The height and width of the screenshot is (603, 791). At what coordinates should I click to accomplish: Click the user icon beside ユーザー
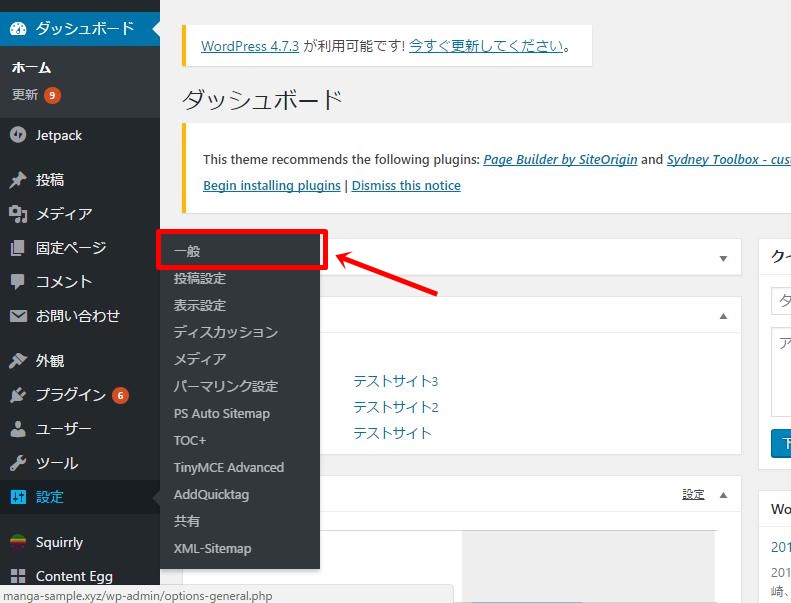pyautogui.click(x=18, y=429)
